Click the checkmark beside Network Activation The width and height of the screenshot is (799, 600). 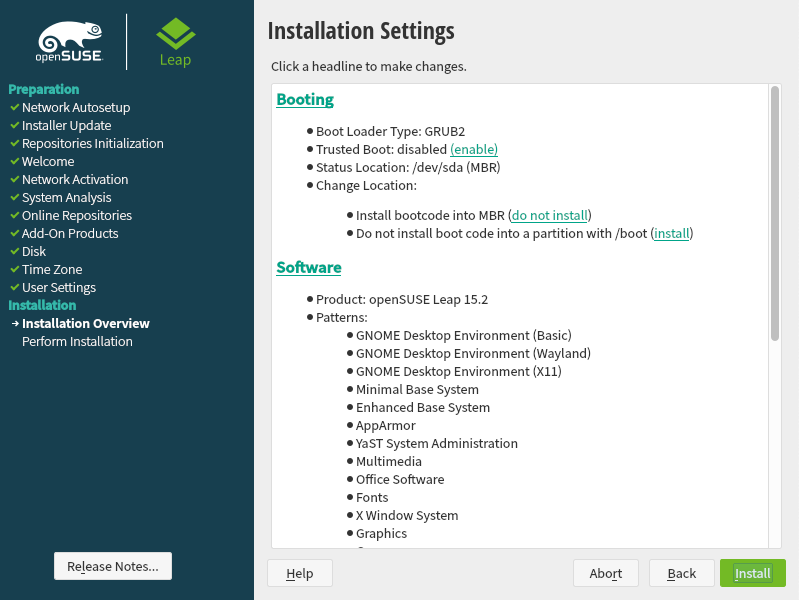click(15, 179)
